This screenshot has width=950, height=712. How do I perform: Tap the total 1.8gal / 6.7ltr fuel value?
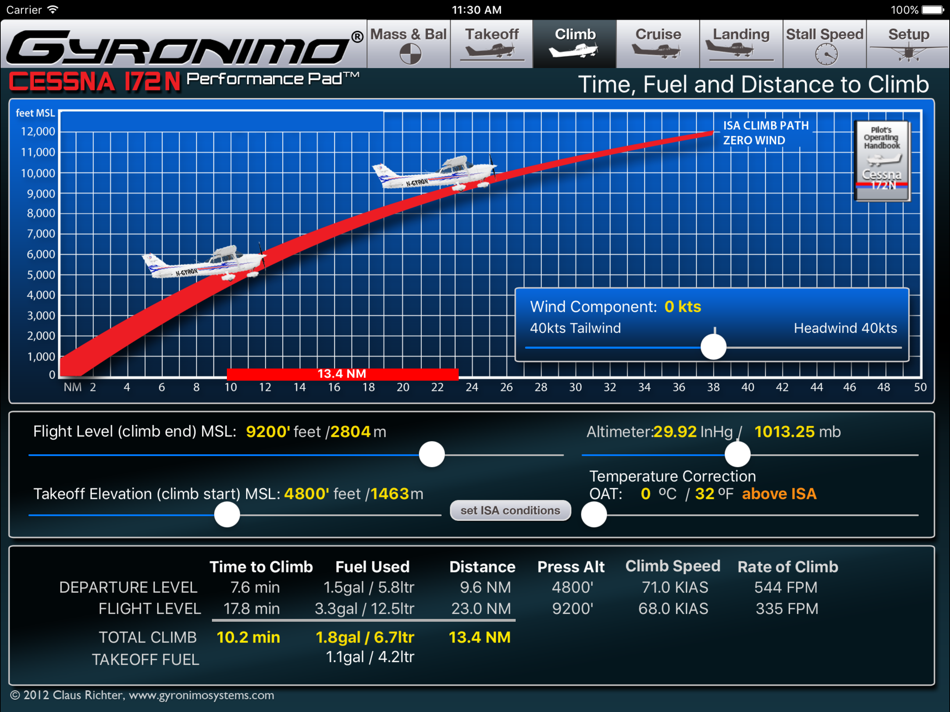coord(365,637)
